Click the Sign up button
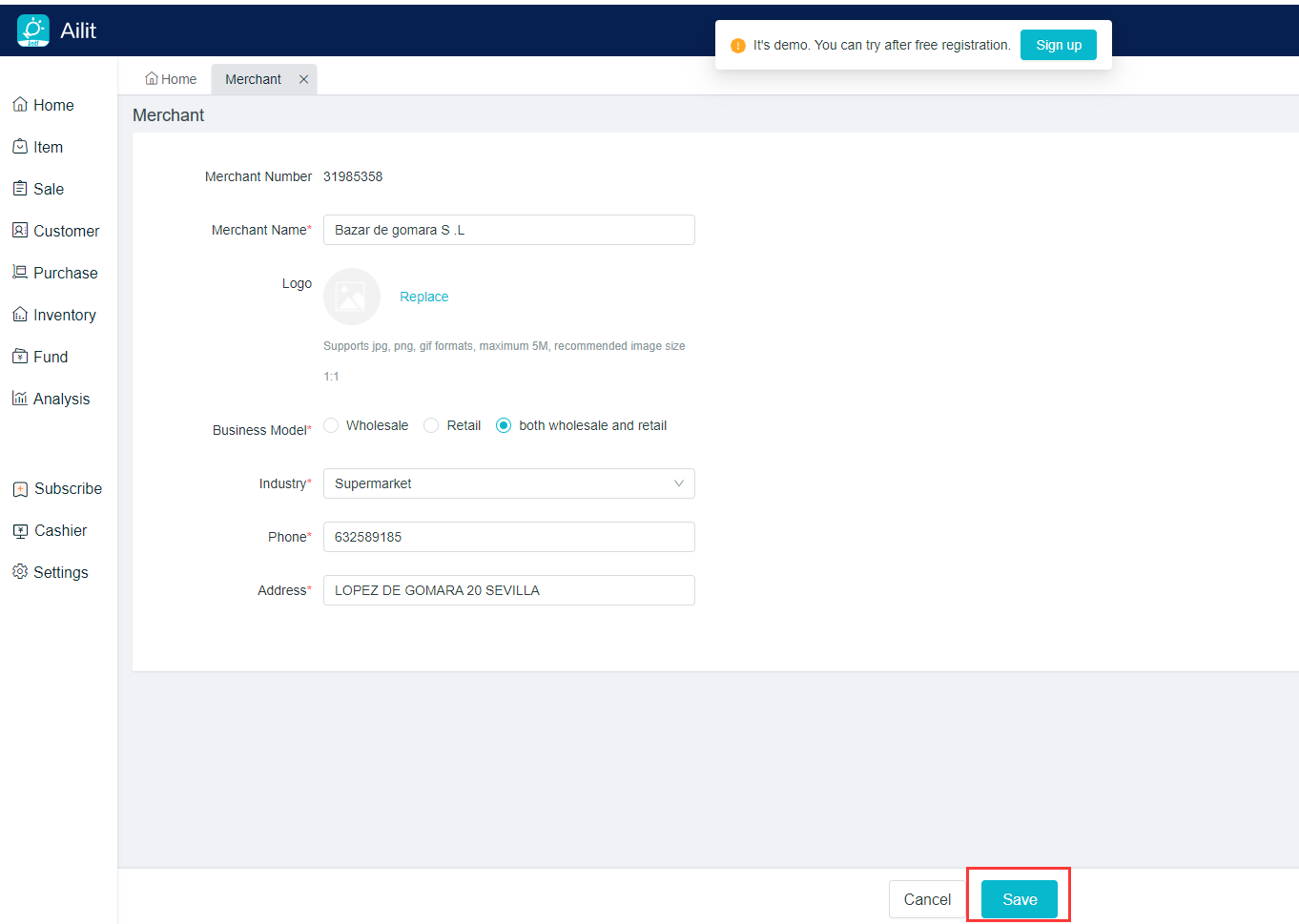 1058,45
